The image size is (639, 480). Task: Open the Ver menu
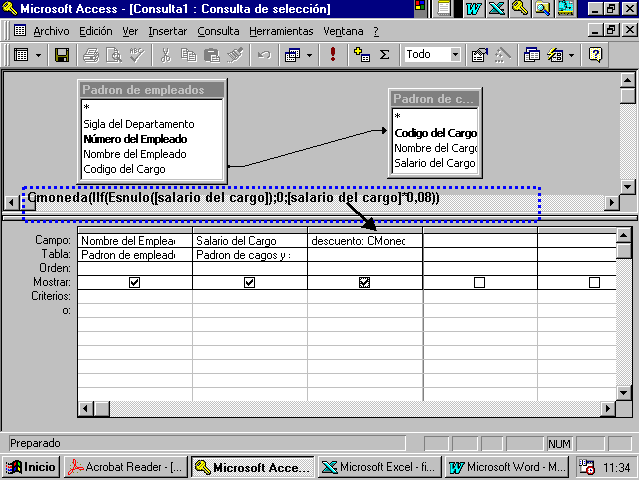(x=130, y=31)
